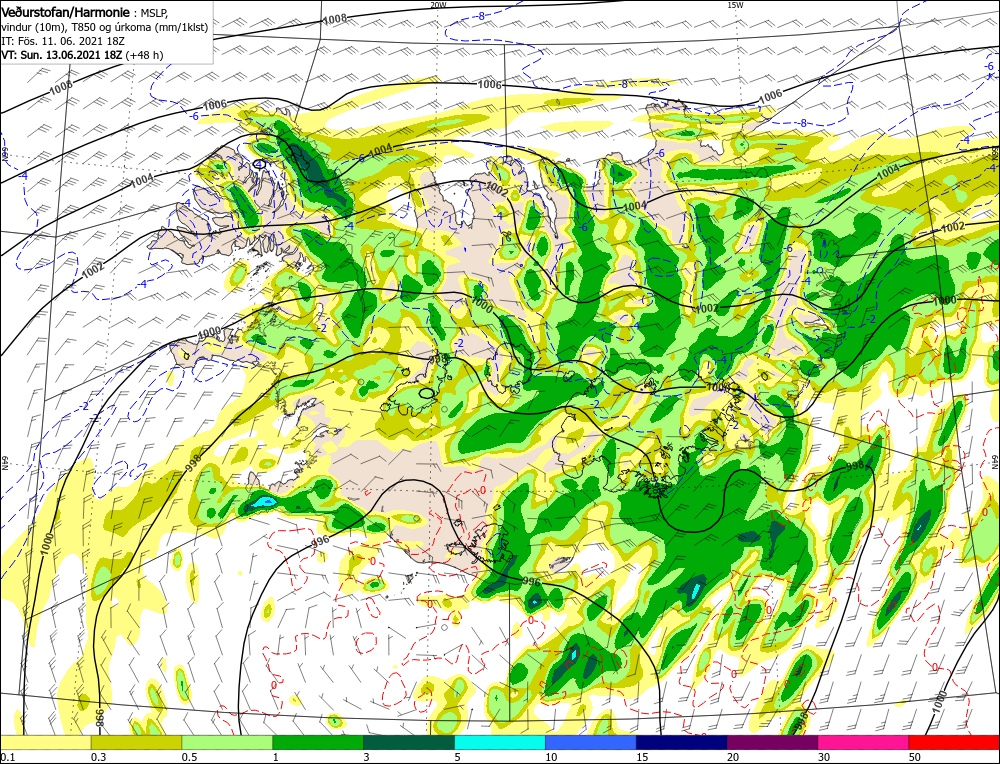Screen dimensions: 1000x764
Task: Click the 'VT: Sun. 13.06.2021 18Z (+48 h)' line
Action: [x=82, y=55]
